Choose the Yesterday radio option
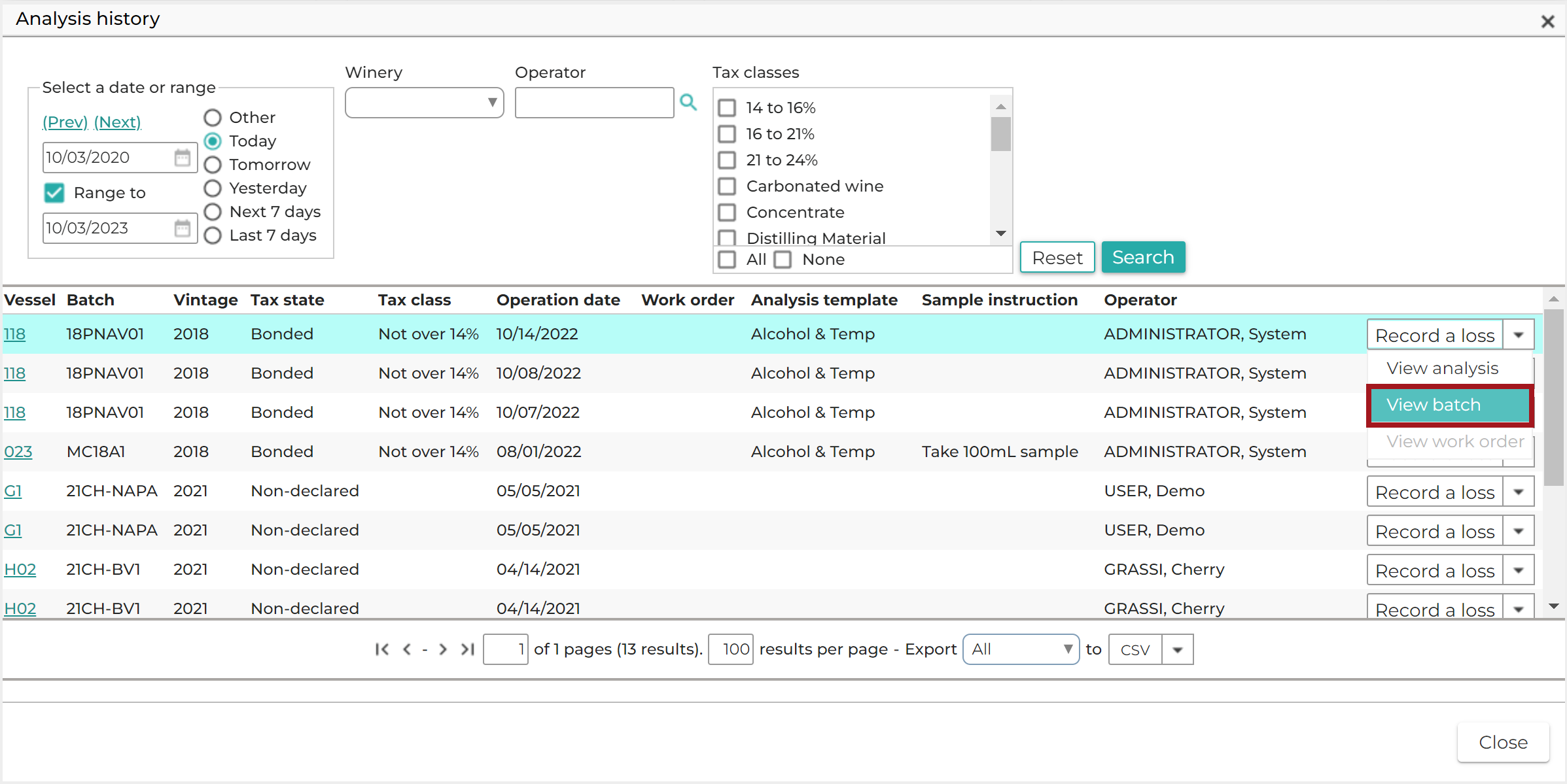The height and width of the screenshot is (784, 1567). [x=213, y=188]
